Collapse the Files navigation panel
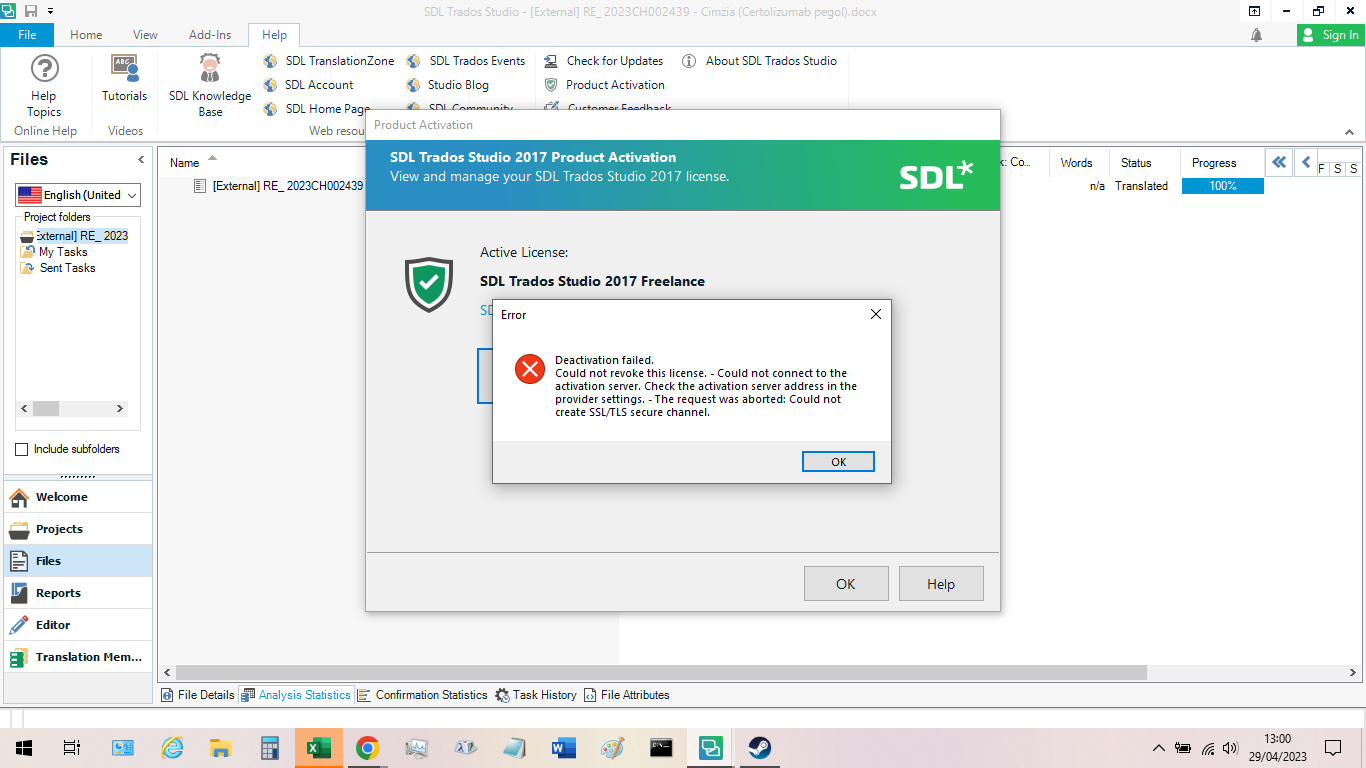Image resolution: width=1366 pixels, height=768 pixels. 140,158
